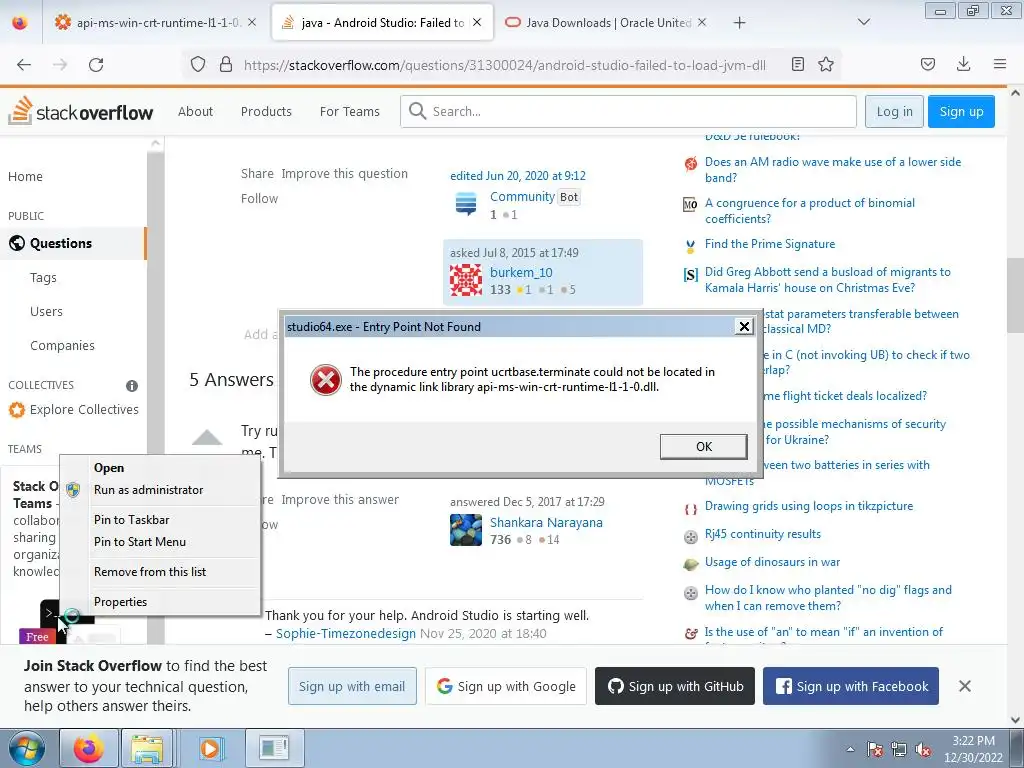1024x768 pixels.
Task: Open the Firefox hamburger application menu
Action: click(x=1000, y=64)
